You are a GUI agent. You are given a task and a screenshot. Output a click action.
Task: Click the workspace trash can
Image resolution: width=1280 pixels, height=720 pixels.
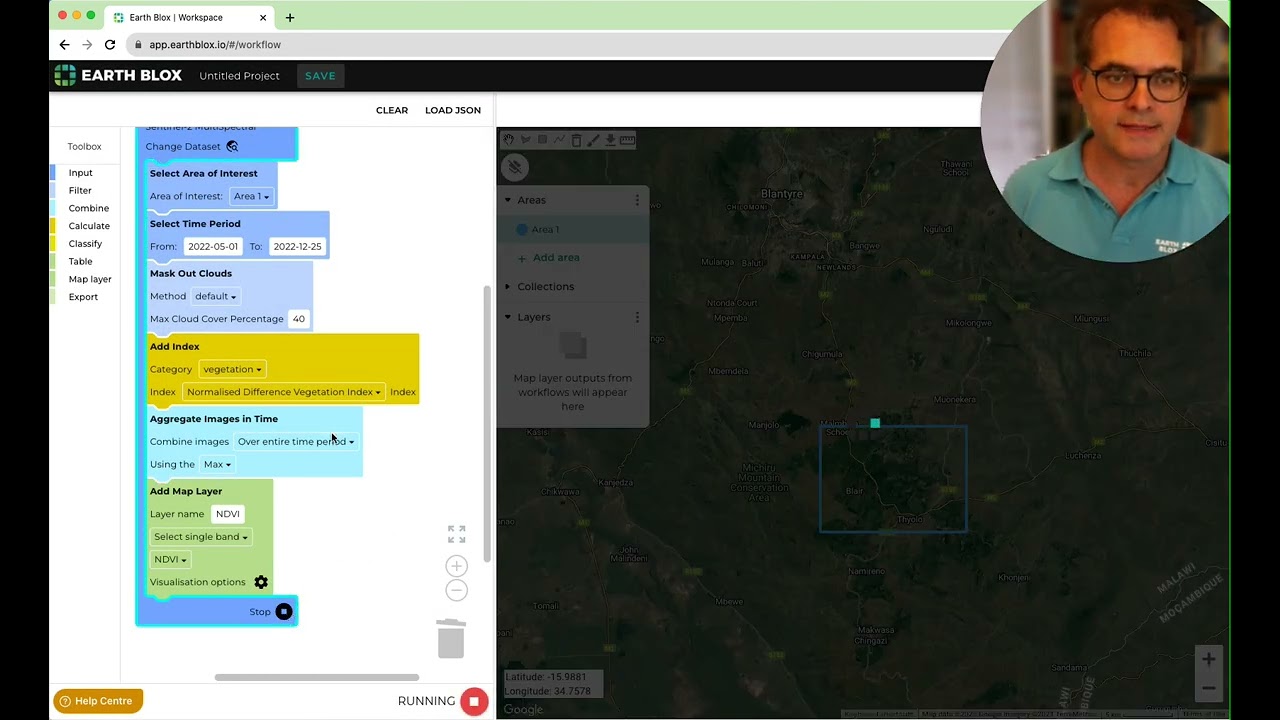coord(451,639)
